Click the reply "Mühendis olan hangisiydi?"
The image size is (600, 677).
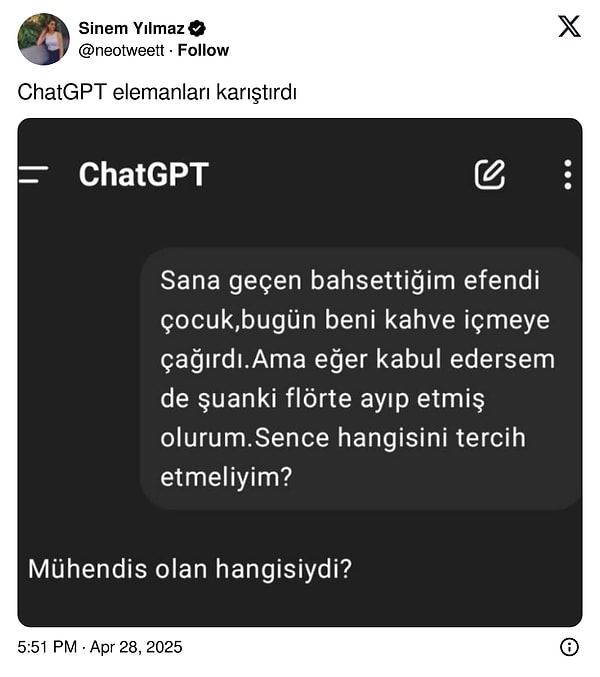(x=190, y=569)
